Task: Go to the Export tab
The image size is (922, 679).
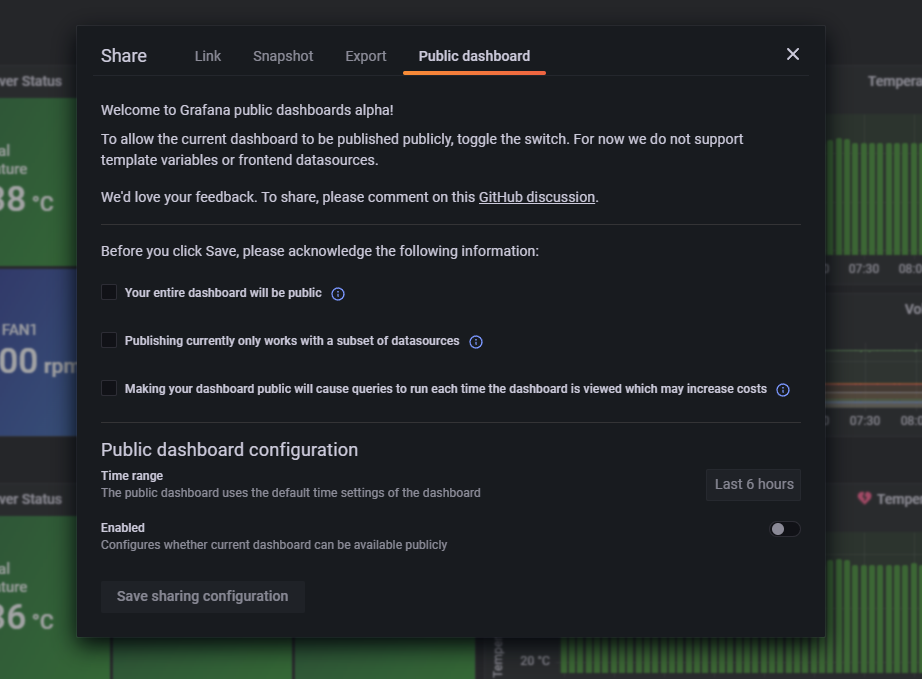Action: (x=366, y=56)
